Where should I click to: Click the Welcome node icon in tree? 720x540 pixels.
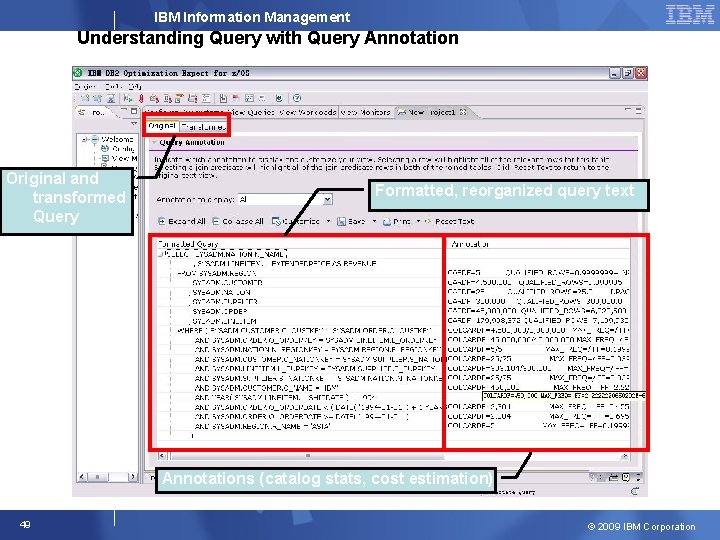(x=95, y=139)
